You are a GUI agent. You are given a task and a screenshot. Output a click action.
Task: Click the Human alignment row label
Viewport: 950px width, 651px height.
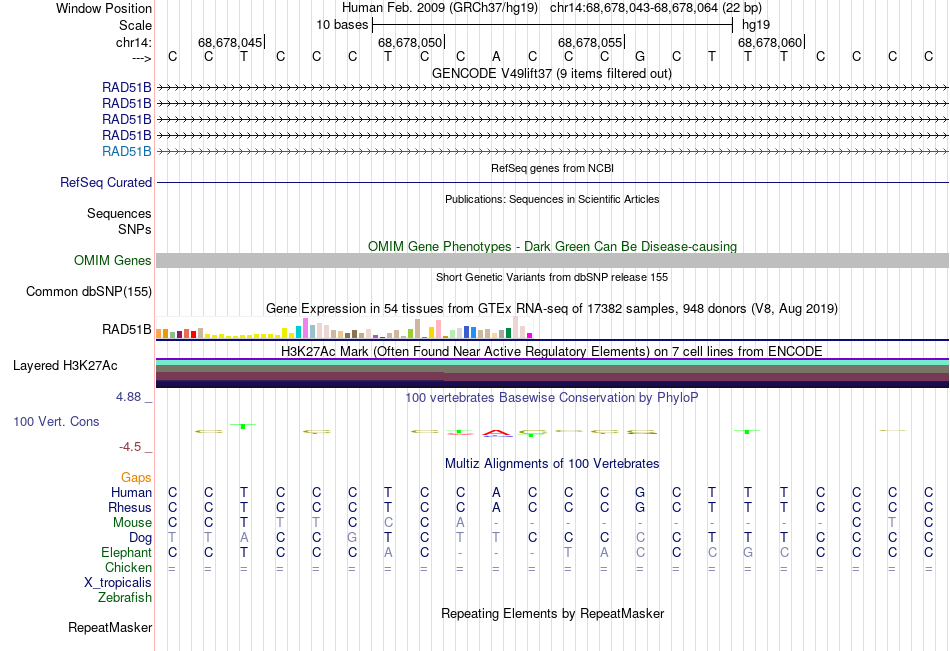pyautogui.click(x=131, y=493)
